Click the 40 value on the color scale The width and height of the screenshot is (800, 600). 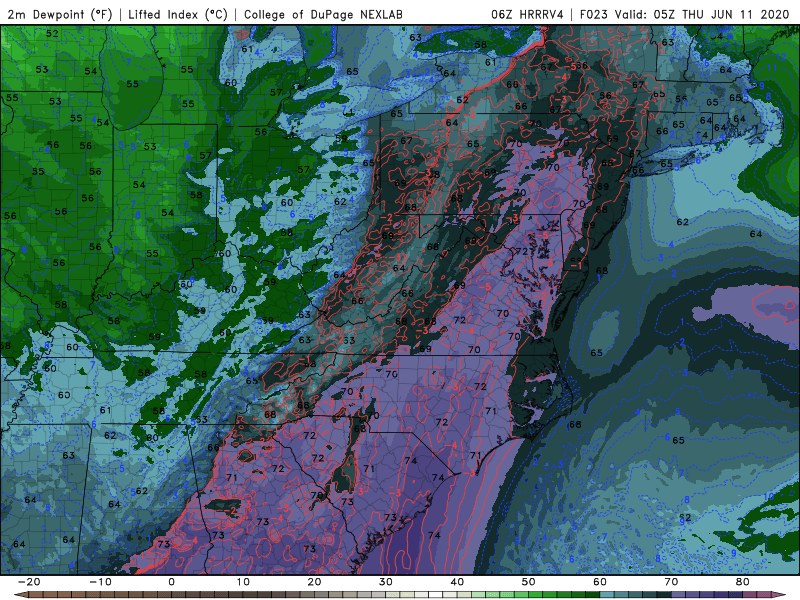click(457, 582)
